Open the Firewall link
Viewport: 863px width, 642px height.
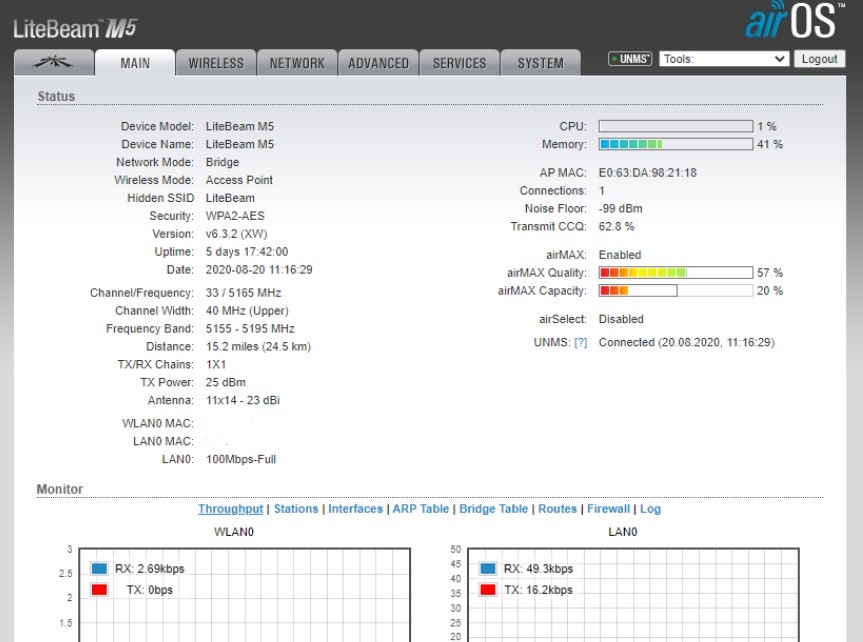[608, 509]
